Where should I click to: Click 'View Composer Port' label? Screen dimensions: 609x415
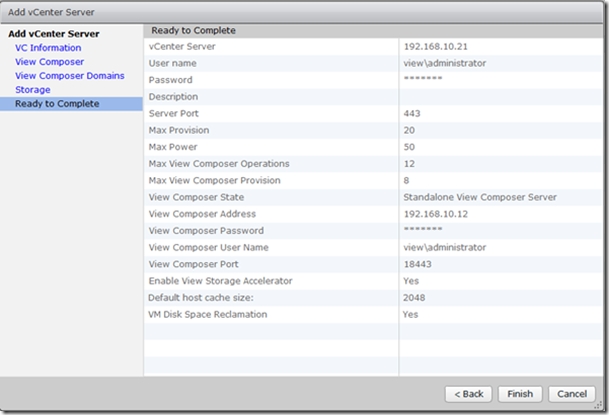click(193, 264)
